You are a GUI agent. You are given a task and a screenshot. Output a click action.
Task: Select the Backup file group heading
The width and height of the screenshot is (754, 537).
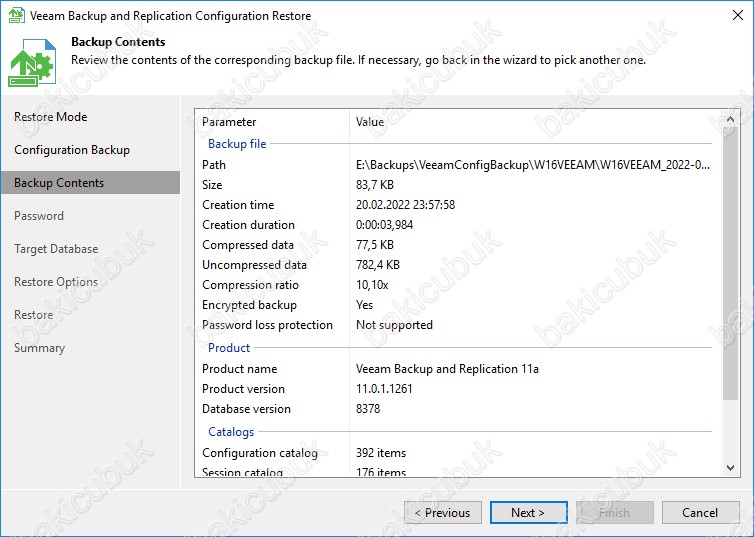237,144
